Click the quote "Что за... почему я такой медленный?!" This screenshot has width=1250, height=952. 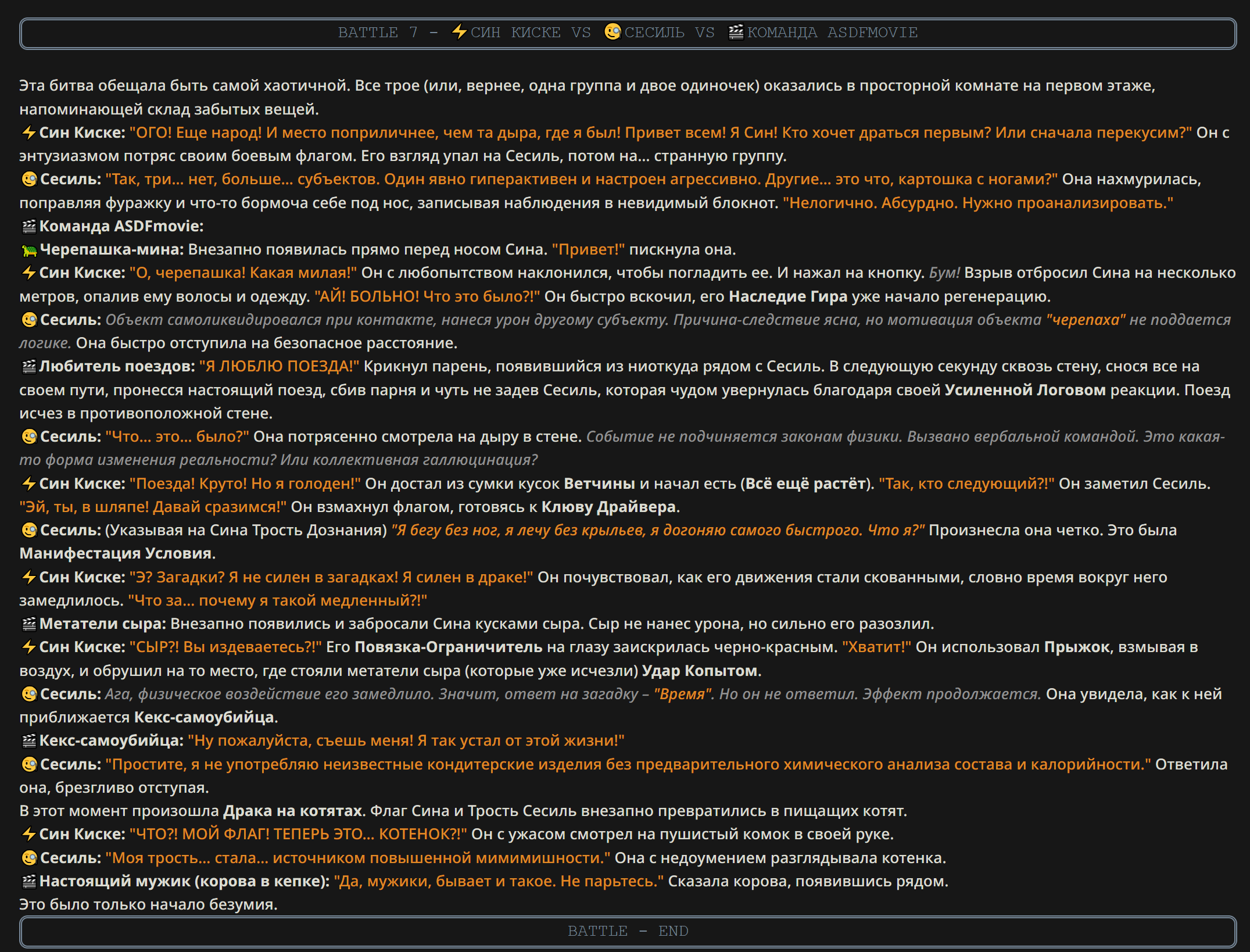(x=278, y=600)
